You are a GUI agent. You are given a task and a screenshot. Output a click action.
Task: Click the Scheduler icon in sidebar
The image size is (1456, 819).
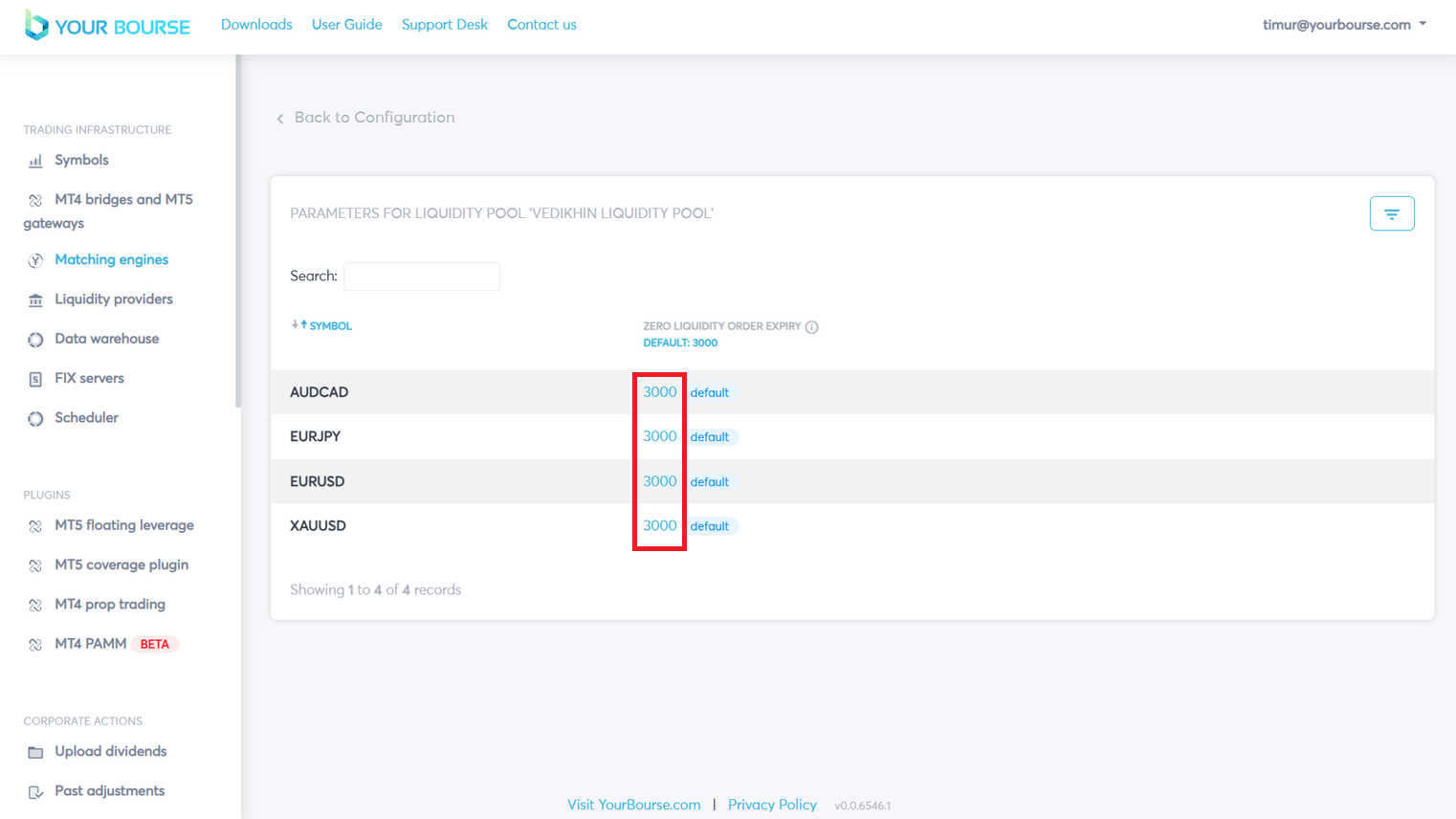point(35,419)
